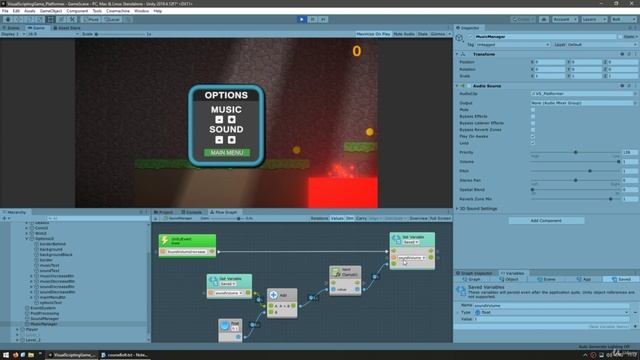Screen dimensions: 640x360
Task: Adjust the Game view Scale slider
Action: [120, 34]
